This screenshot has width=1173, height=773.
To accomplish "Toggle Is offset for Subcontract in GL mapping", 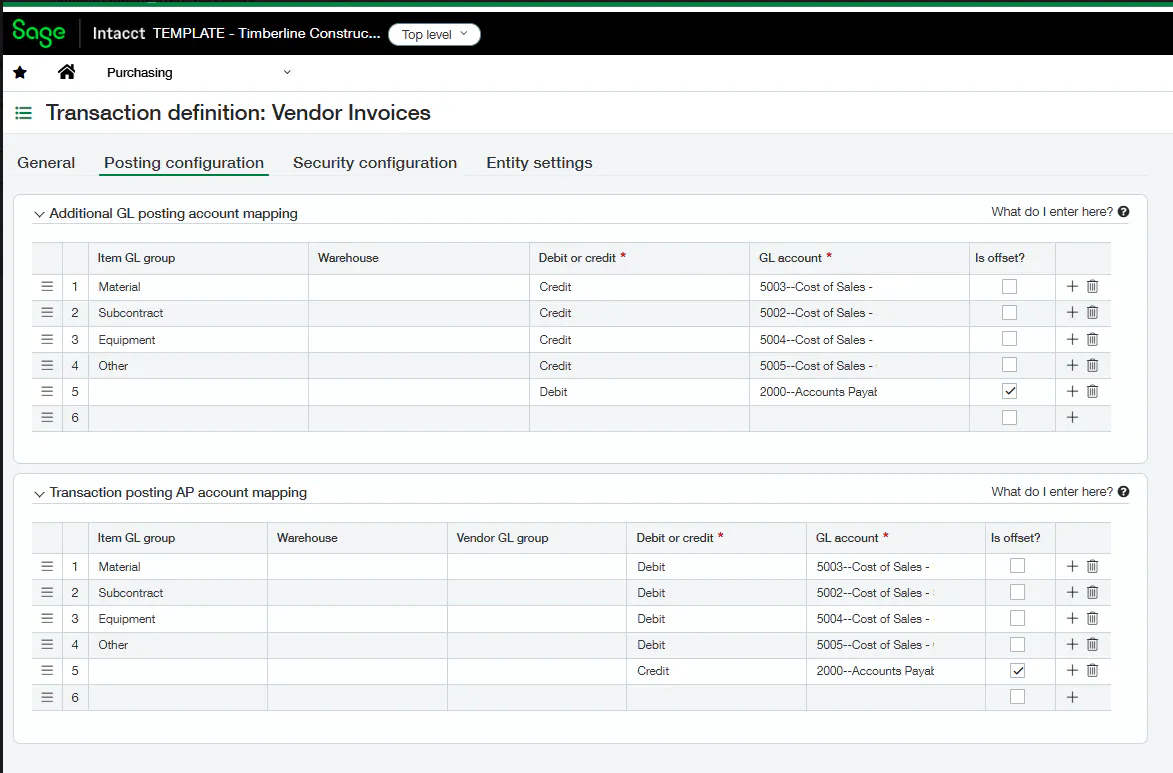I will click(x=1009, y=313).
